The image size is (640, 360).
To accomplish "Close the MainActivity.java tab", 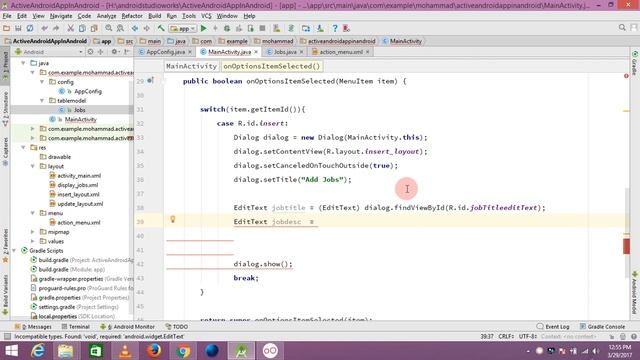I will pos(256,52).
